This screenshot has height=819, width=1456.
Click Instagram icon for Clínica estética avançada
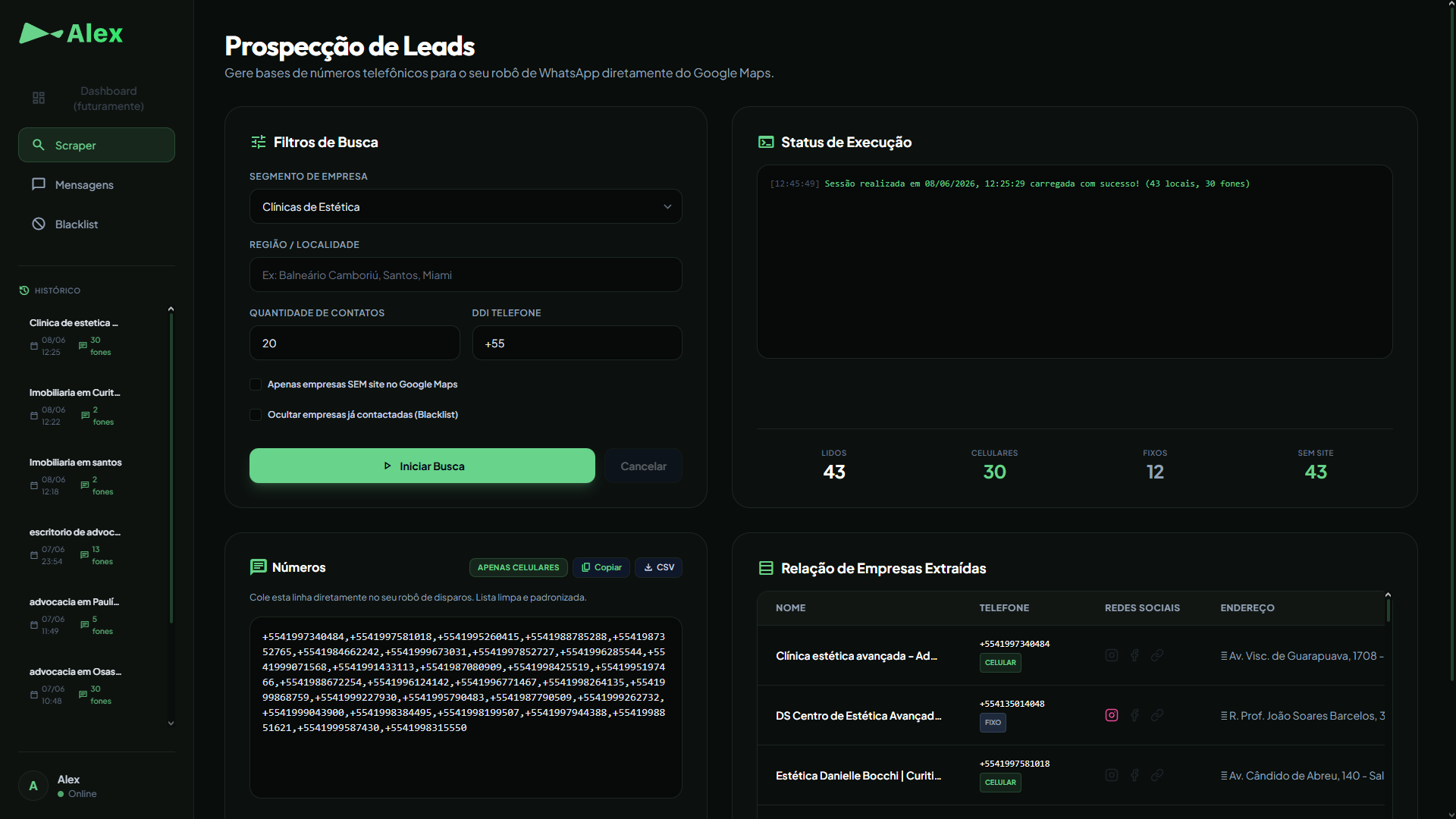pyautogui.click(x=1112, y=655)
